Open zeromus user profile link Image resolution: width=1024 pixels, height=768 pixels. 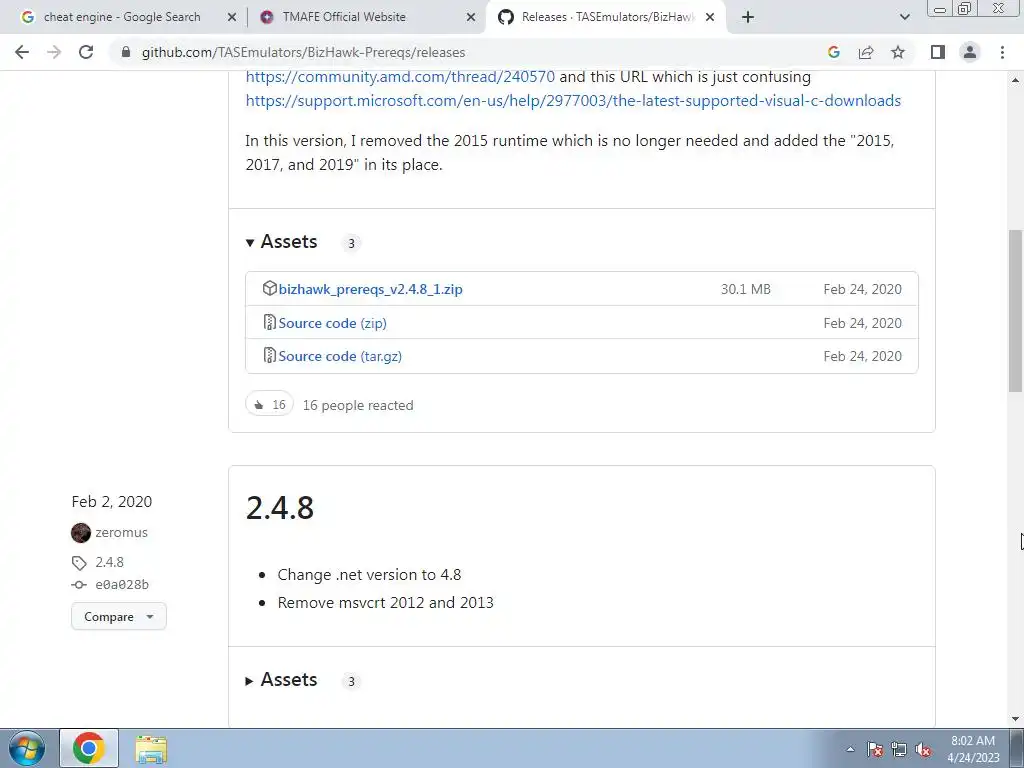[x=121, y=532]
